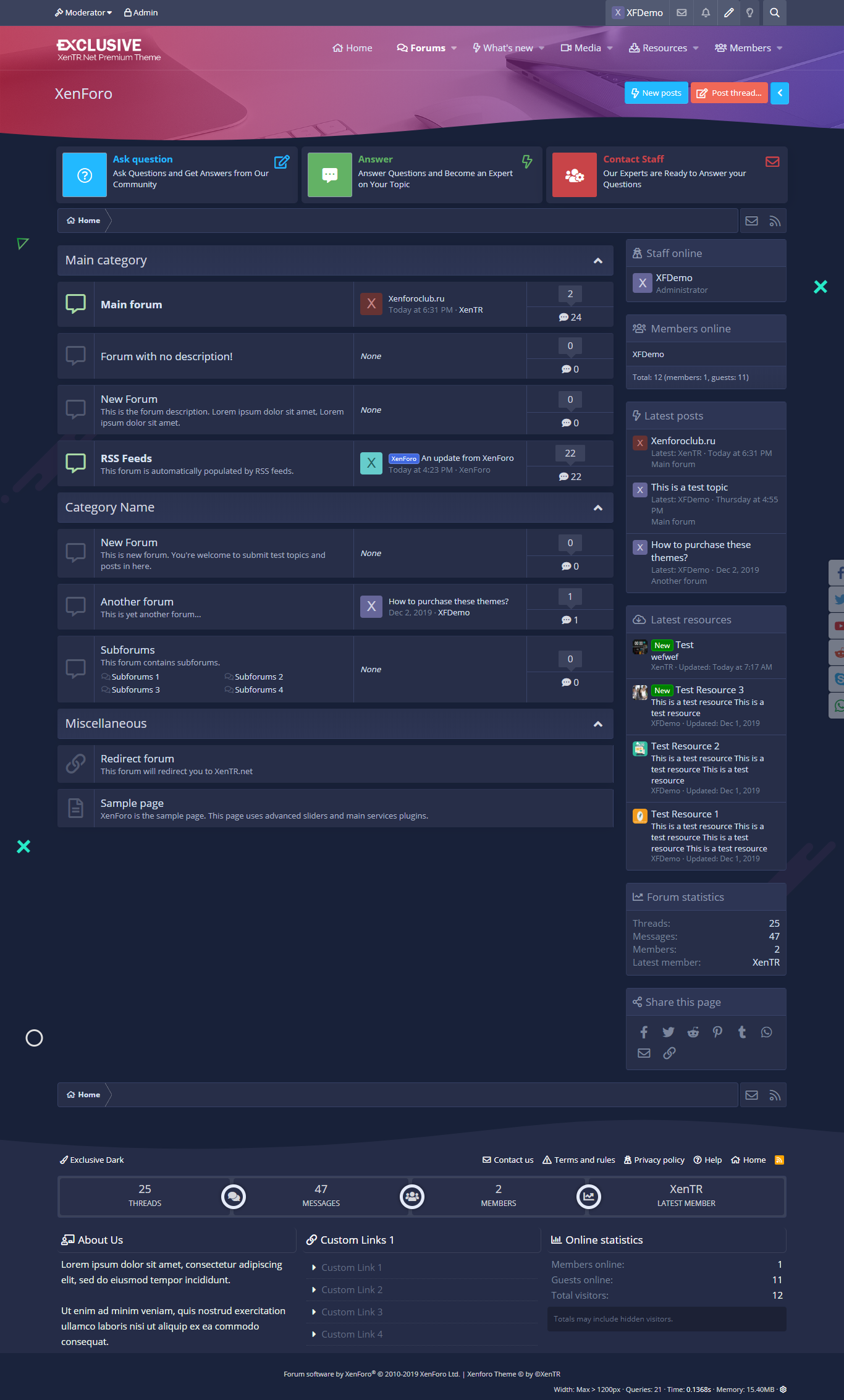Collapse the Main category section
The height and width of the screenshot is (1400, 844).
pos(597,261)
